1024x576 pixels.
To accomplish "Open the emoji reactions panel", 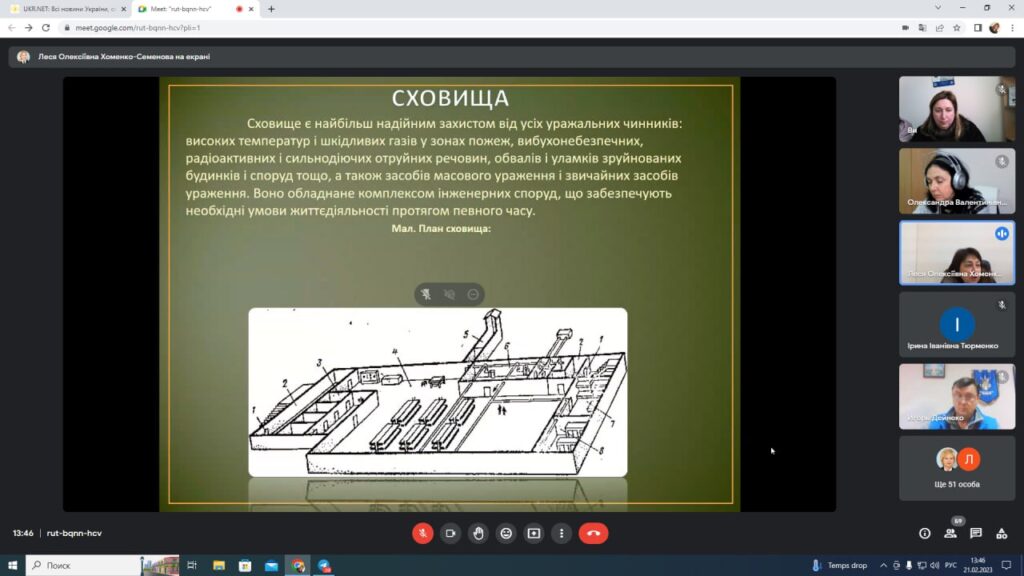I will (x=507, y=533).
